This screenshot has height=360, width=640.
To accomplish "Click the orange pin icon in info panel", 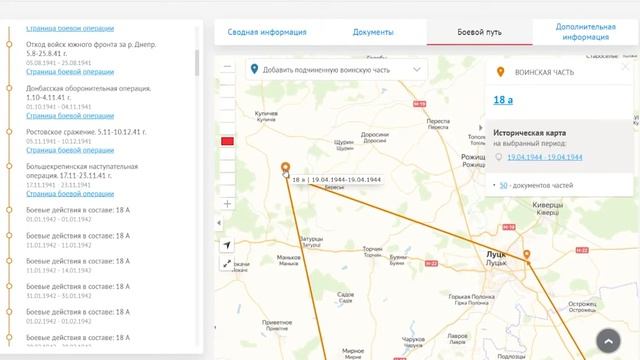I will [x=500, y=72].
